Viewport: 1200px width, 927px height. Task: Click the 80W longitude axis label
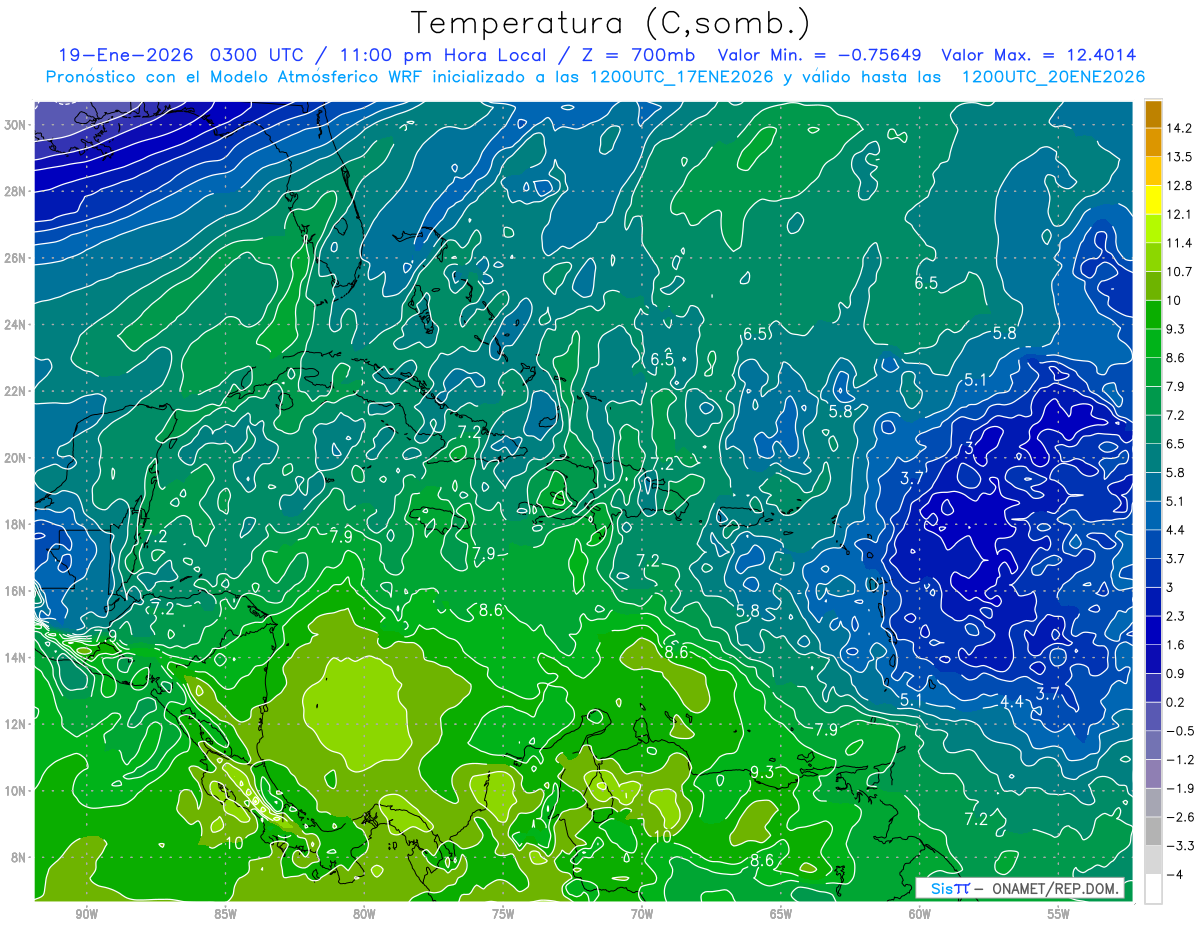(364, 914)
